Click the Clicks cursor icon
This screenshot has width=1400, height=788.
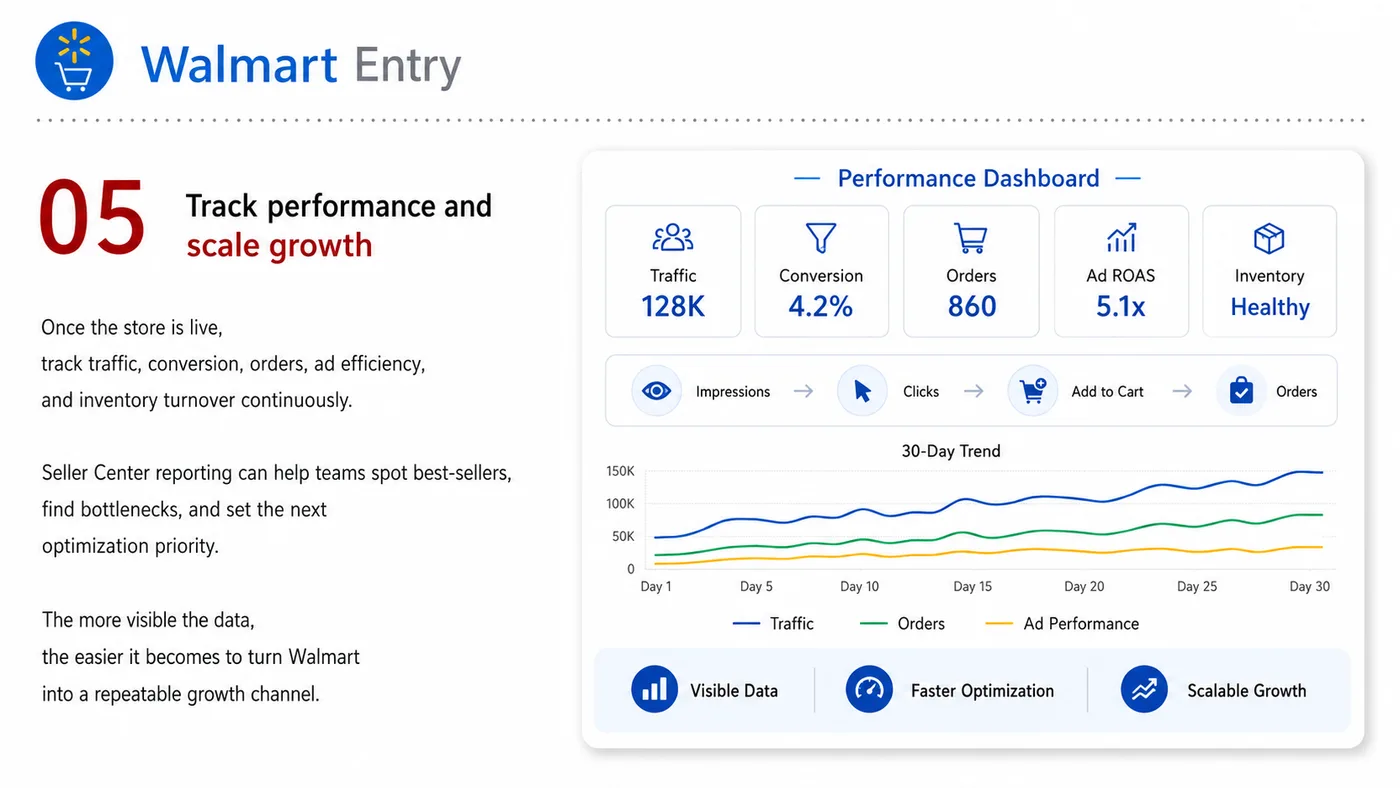[862, 391]
